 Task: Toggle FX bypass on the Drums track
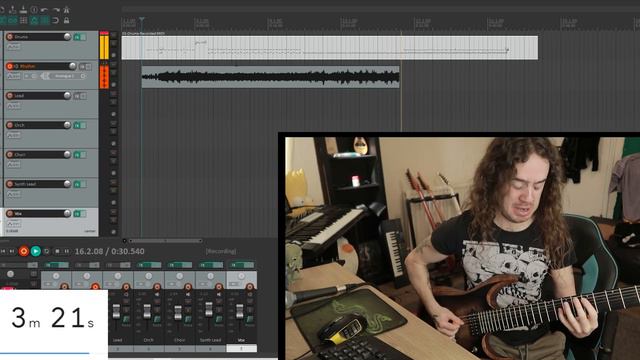coord(83,37)
